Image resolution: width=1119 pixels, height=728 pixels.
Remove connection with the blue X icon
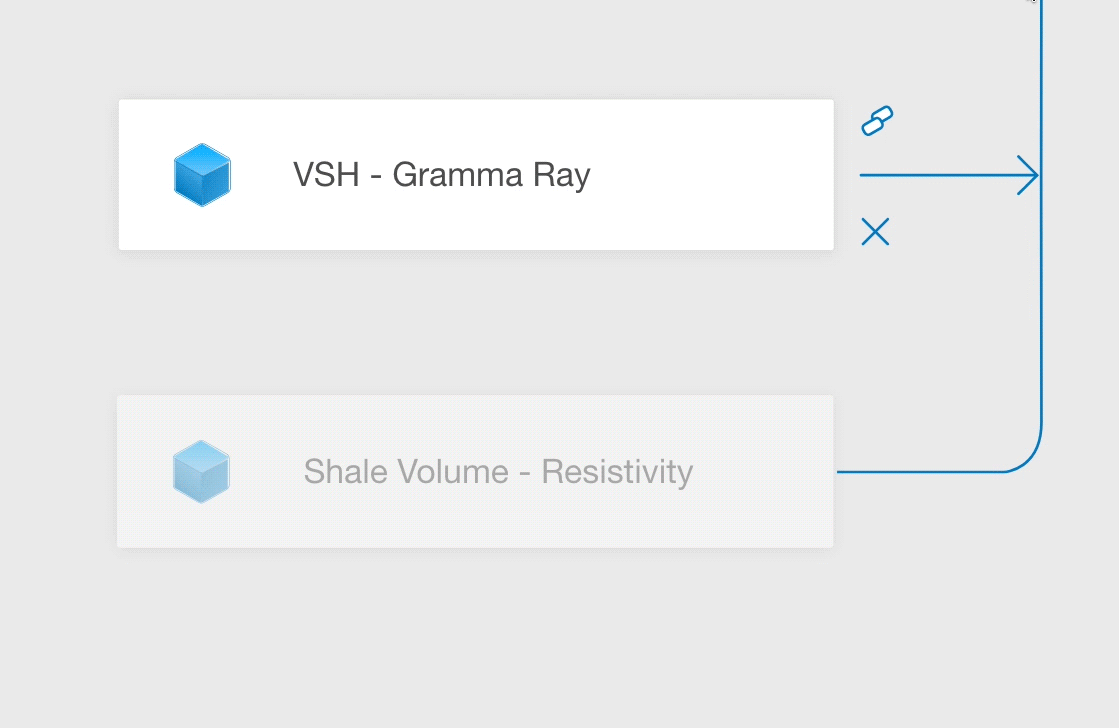(875, 232)
